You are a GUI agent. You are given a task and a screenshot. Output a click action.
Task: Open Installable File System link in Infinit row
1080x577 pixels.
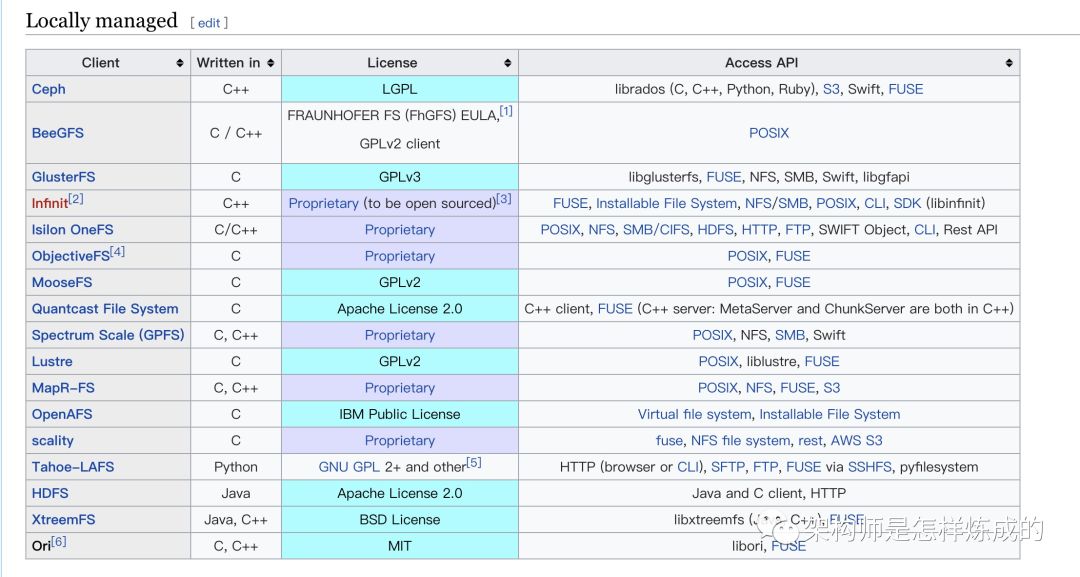tap(666, 203)
